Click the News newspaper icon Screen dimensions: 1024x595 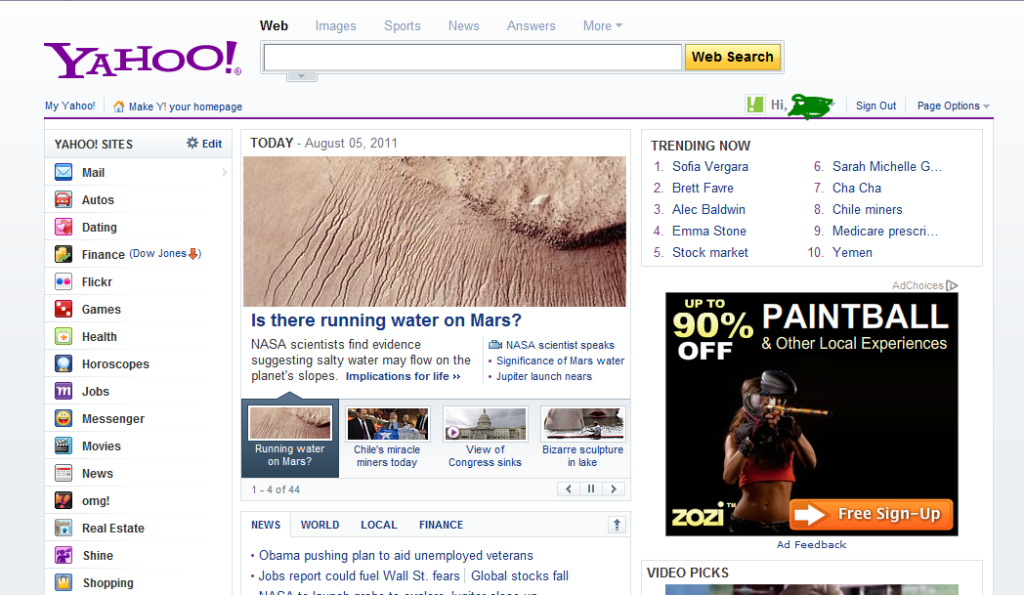click(x=63, y=474)
